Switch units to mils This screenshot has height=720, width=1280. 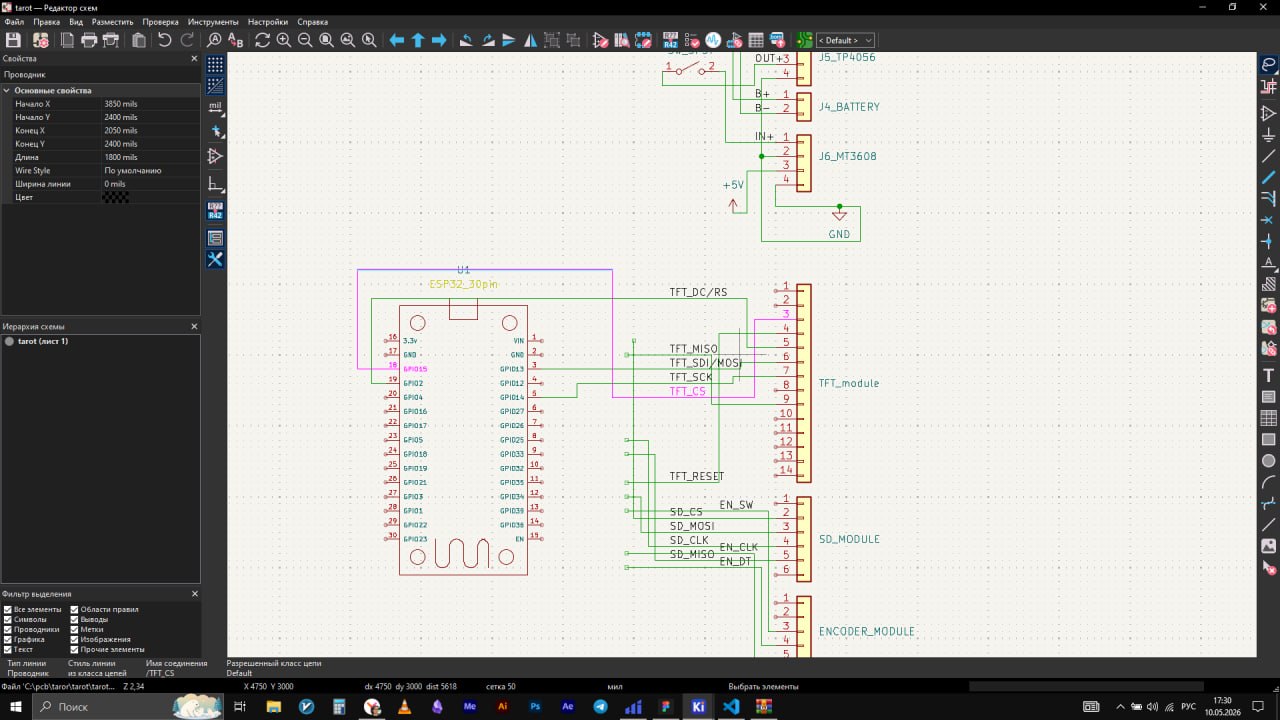(215, 107)
